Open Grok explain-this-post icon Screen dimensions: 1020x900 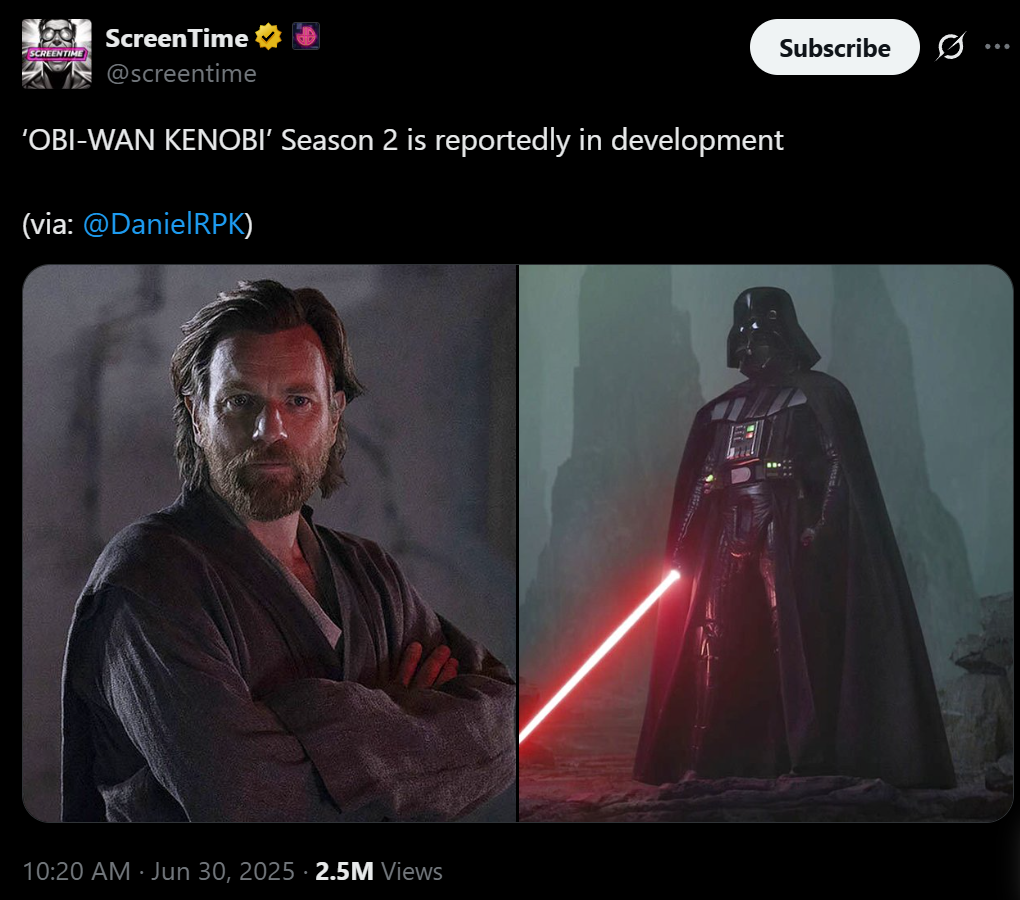951,47
